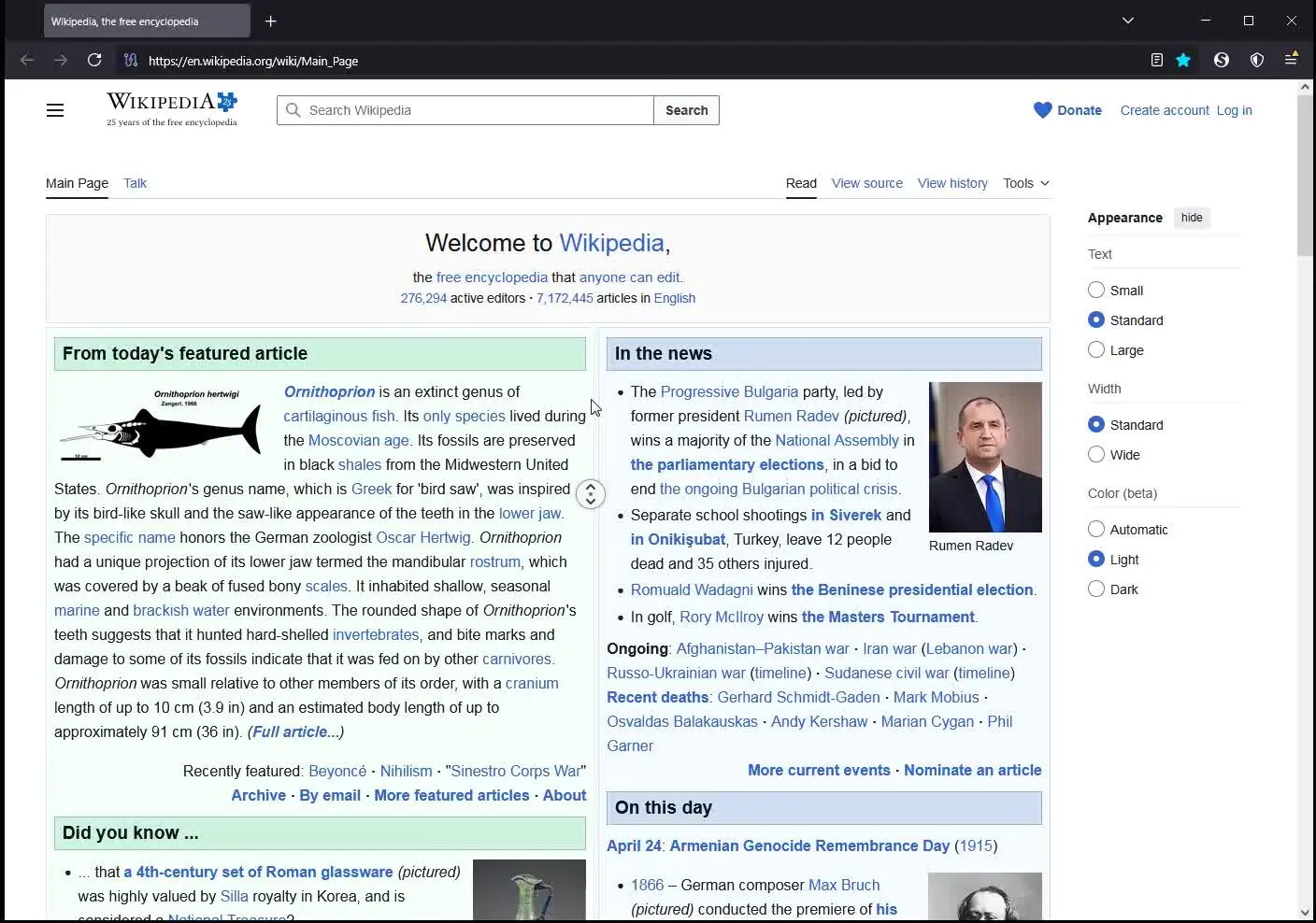Open the Progressive Bulgaria link
Image resolution: width=1316 pixels, height=923 pixels.
[x=729, y=391]
